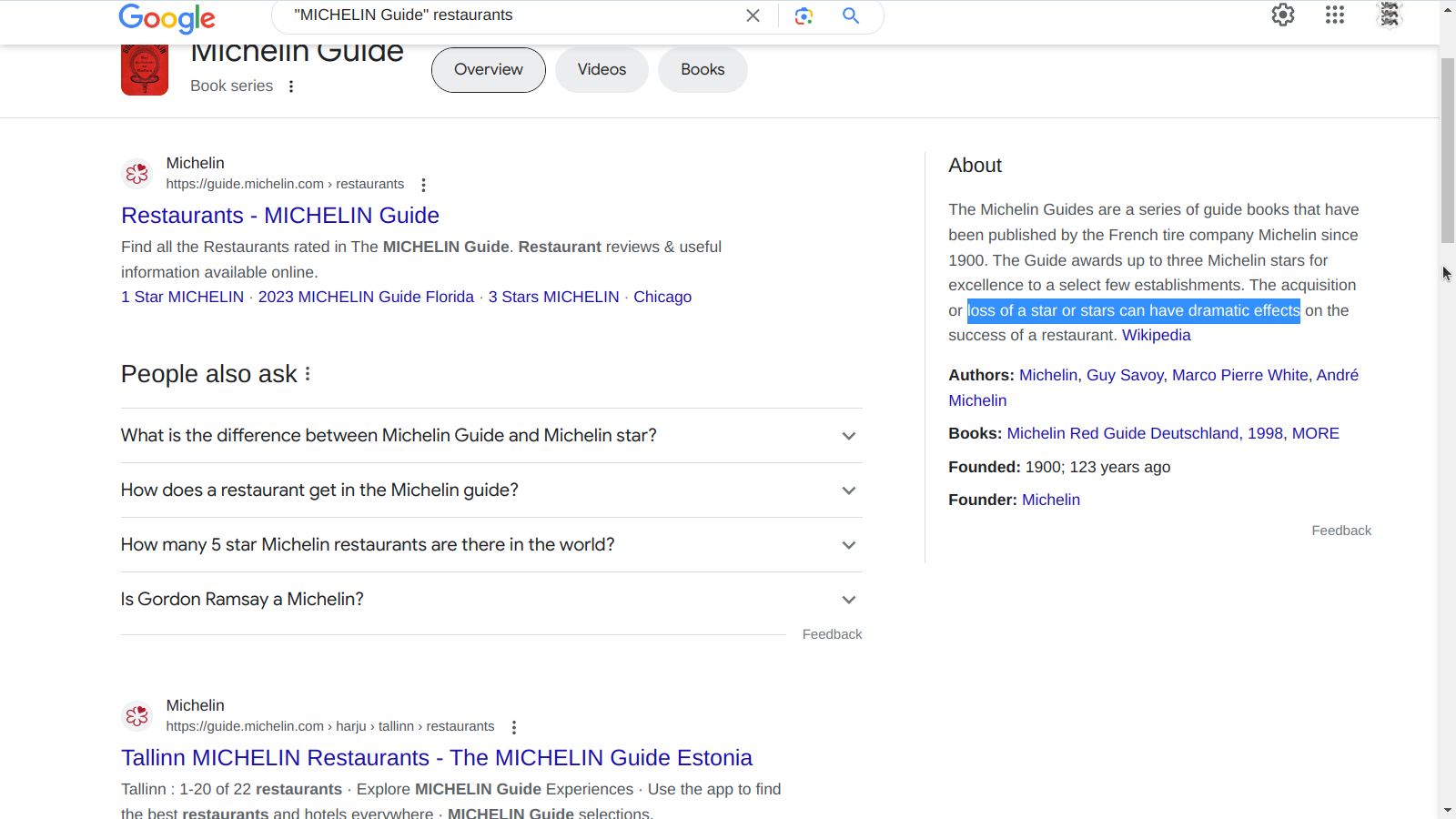Image resolution: width=1456 pixels, height=819 pixels.
Task: Open the Google apps grid
Action: coord(1335,15)
